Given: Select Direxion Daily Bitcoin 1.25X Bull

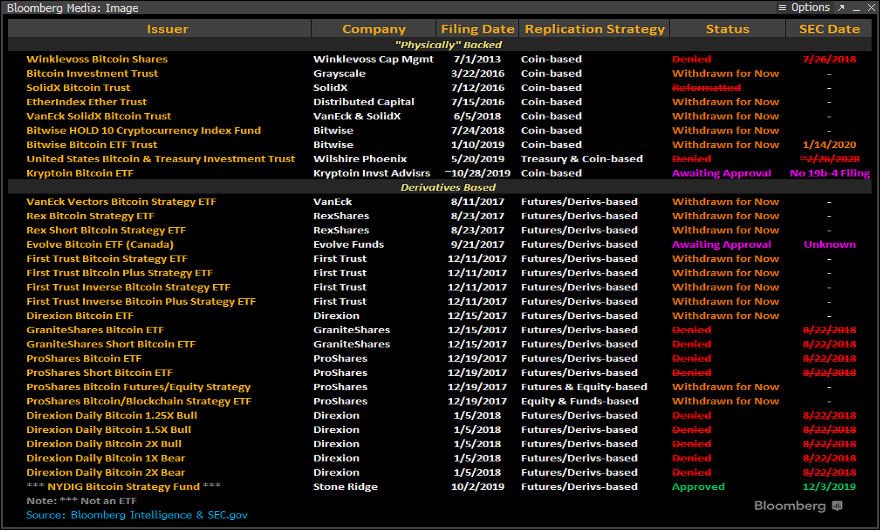Looking at the screenshot, I should 112,415.
